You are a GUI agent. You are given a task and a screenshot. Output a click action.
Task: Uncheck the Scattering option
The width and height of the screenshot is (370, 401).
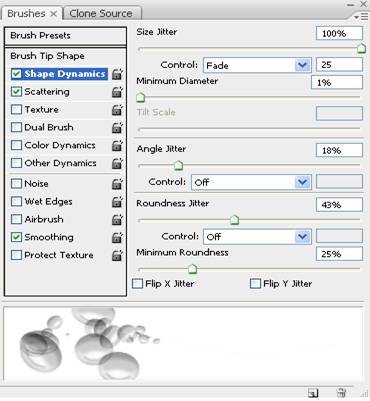[16, 92]
